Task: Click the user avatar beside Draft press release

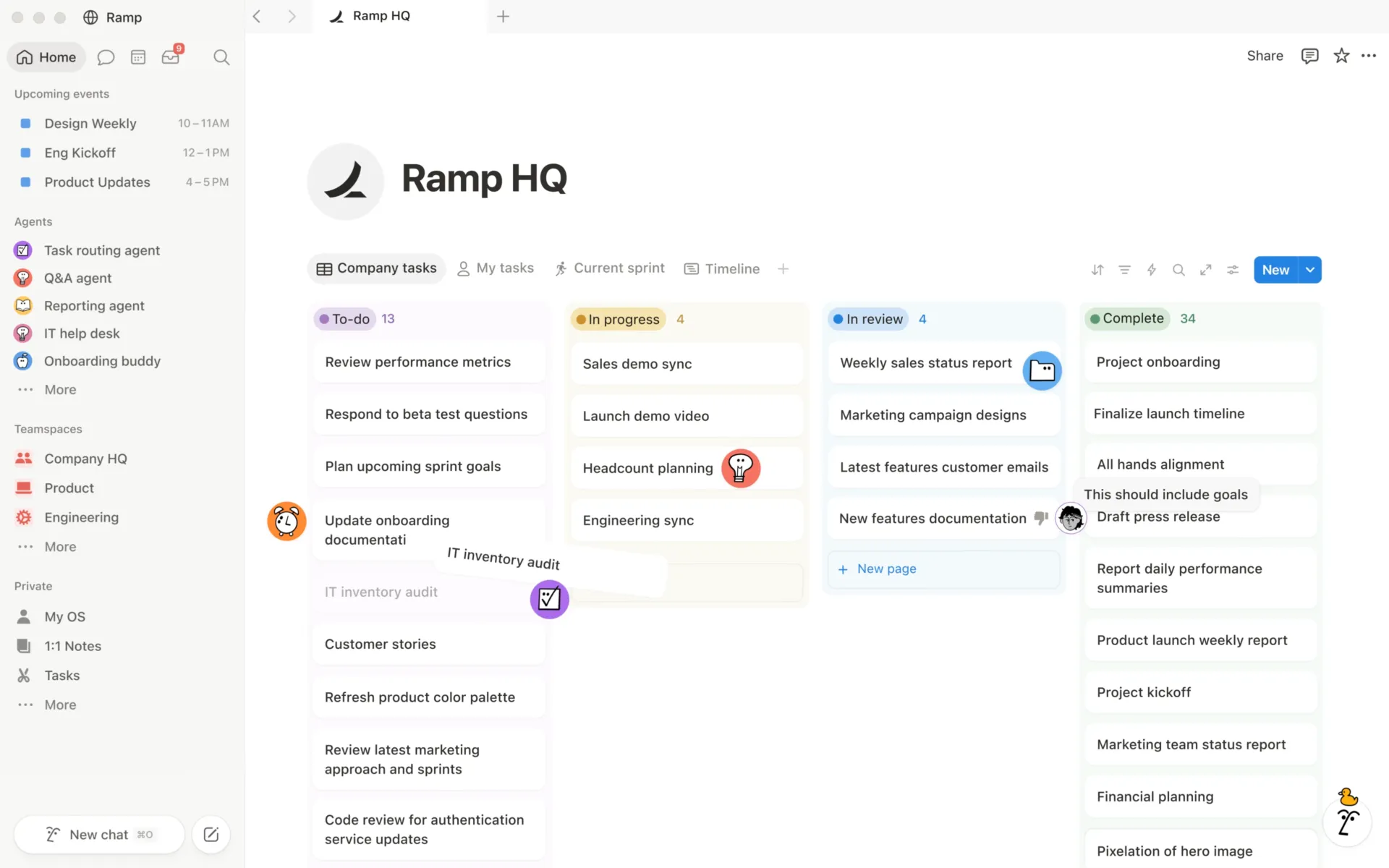Action: coord(1071,518)
